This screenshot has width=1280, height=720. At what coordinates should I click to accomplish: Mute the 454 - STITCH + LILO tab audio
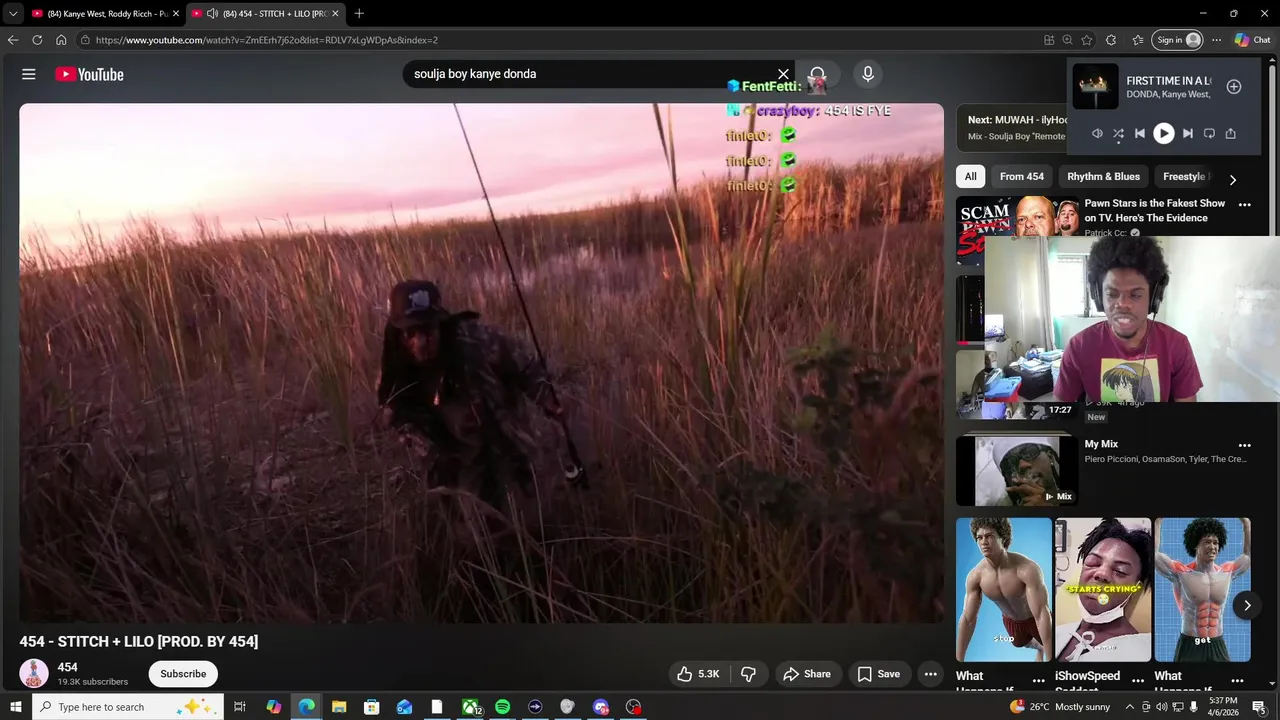point(212,14)
